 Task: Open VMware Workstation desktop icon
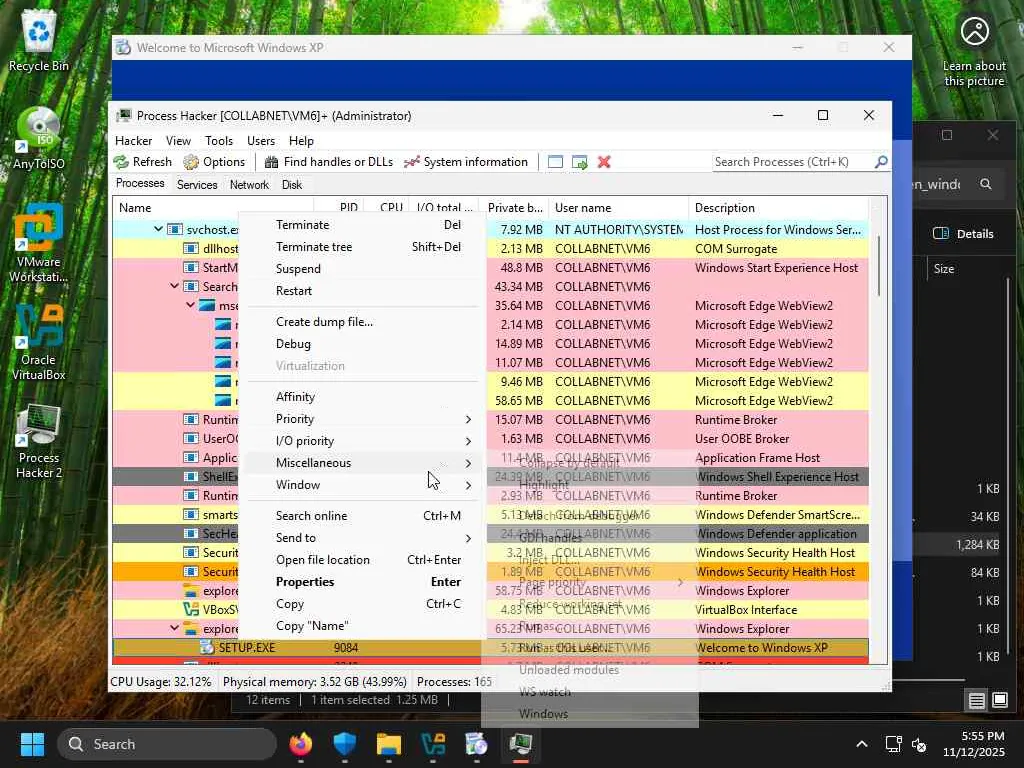[39, 243]
